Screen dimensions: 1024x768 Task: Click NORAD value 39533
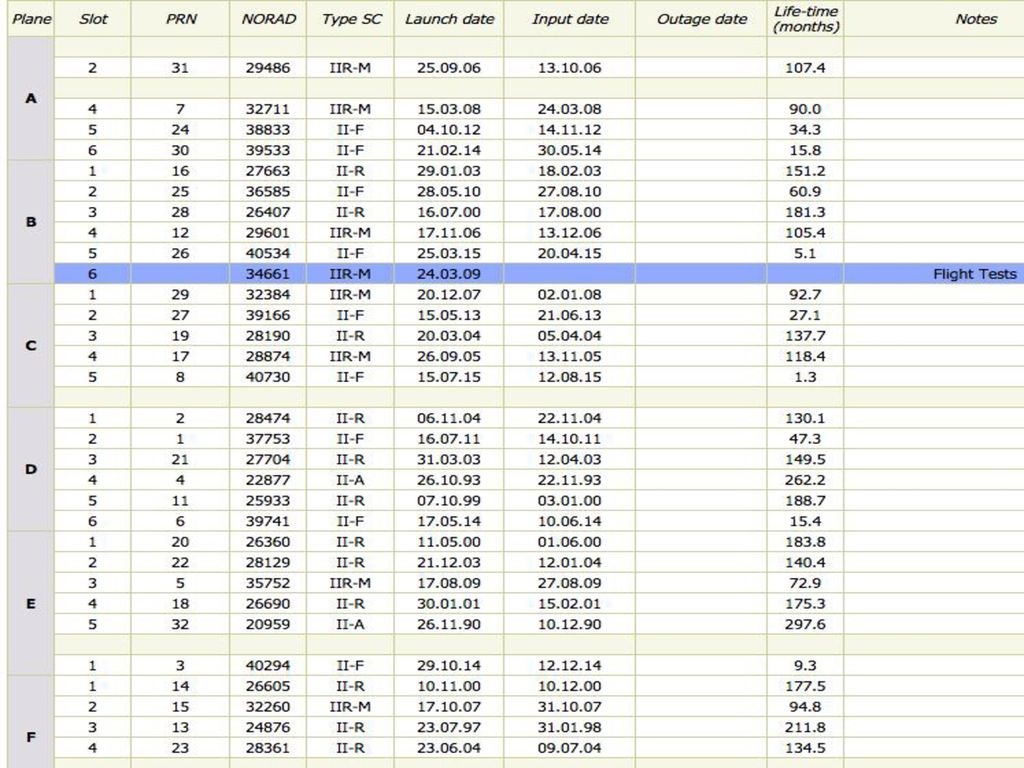coord(268,150)
